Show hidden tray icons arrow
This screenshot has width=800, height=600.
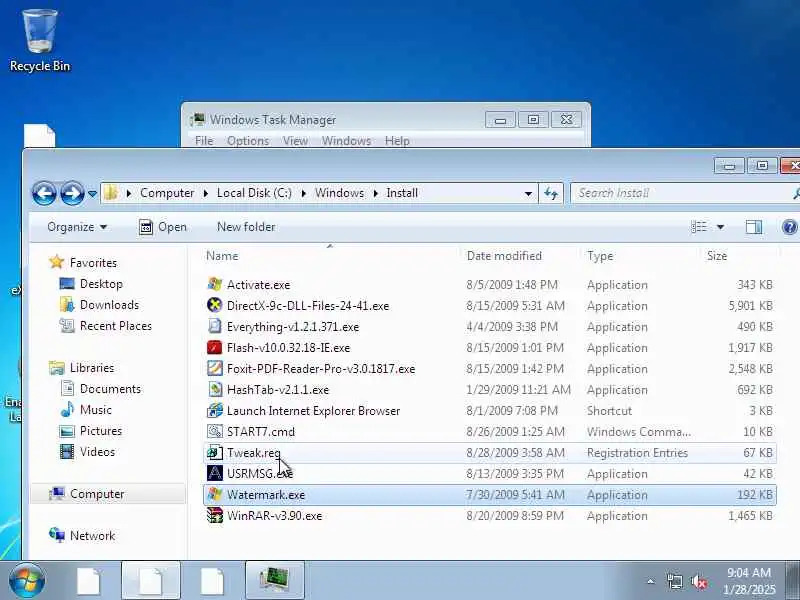click(651, 581)
